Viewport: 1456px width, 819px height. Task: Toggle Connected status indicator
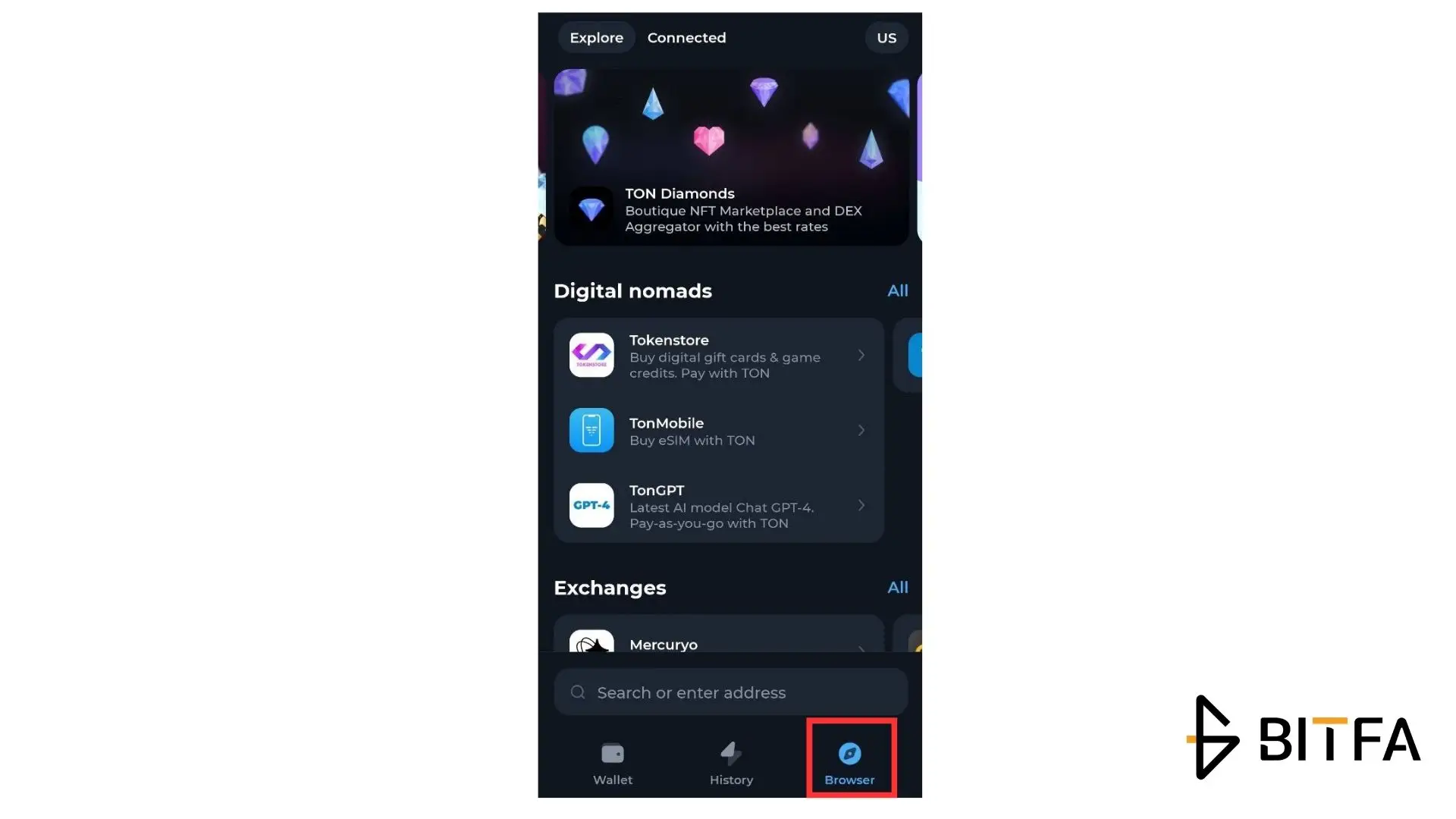click(686, 37)
